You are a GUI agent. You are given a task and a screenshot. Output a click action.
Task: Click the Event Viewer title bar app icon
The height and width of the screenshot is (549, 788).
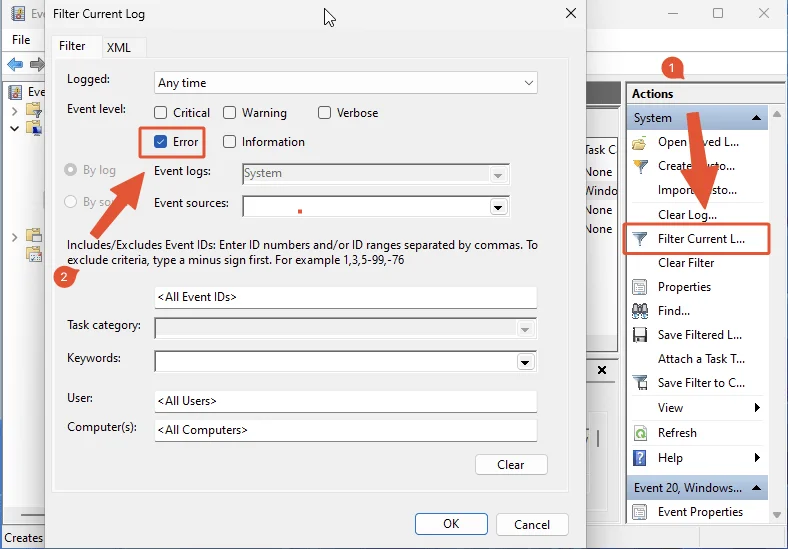(18, 13)
